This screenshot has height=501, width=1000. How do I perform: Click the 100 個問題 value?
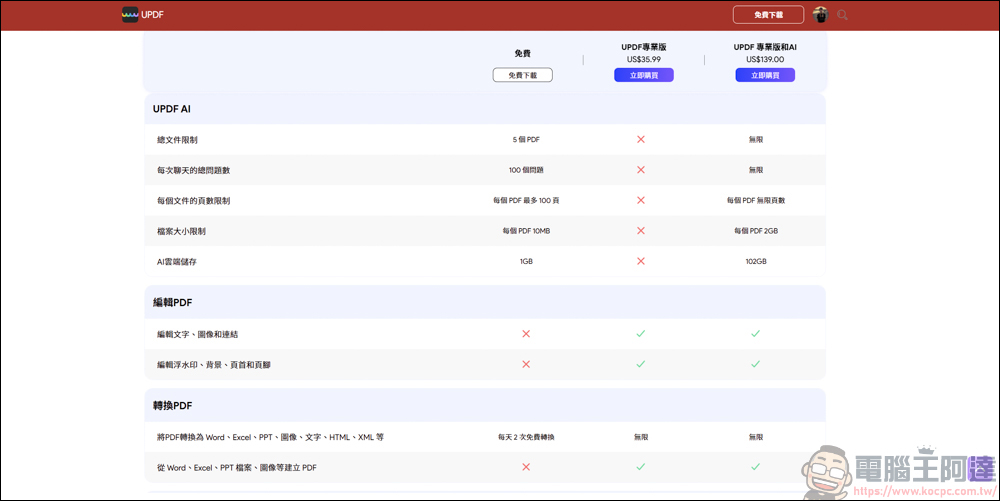[x=526, y=170]
